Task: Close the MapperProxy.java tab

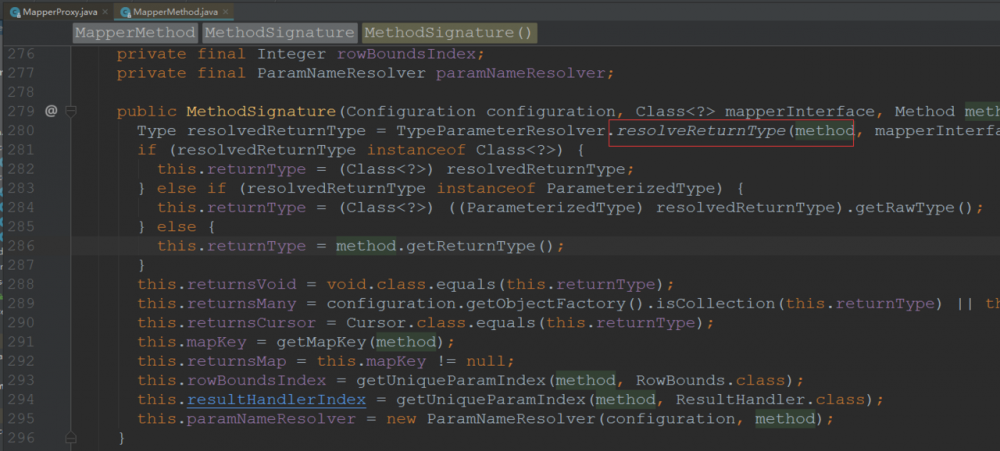Action: tap(105, 12)
